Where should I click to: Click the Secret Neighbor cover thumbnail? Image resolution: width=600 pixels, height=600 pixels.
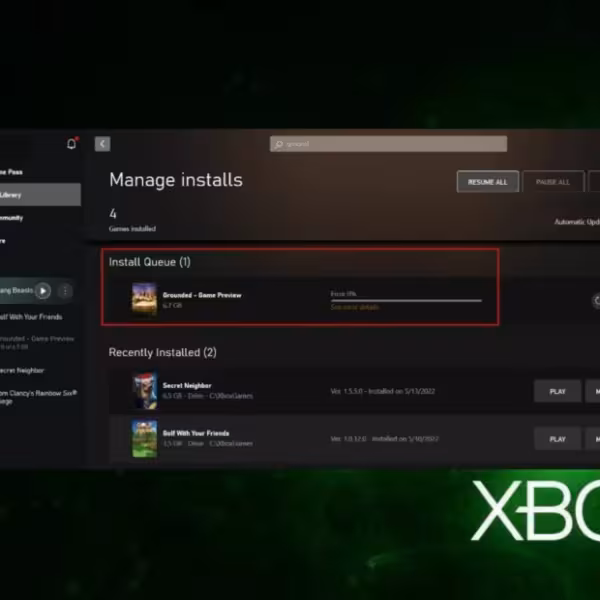[x=144, y=390]
